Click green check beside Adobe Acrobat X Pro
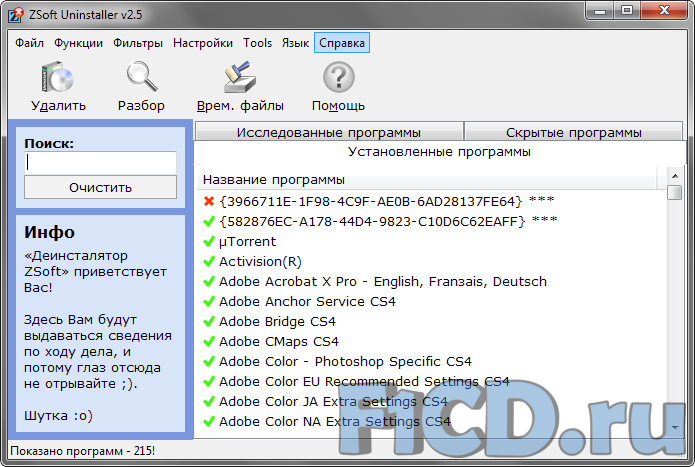 [208, 281]
